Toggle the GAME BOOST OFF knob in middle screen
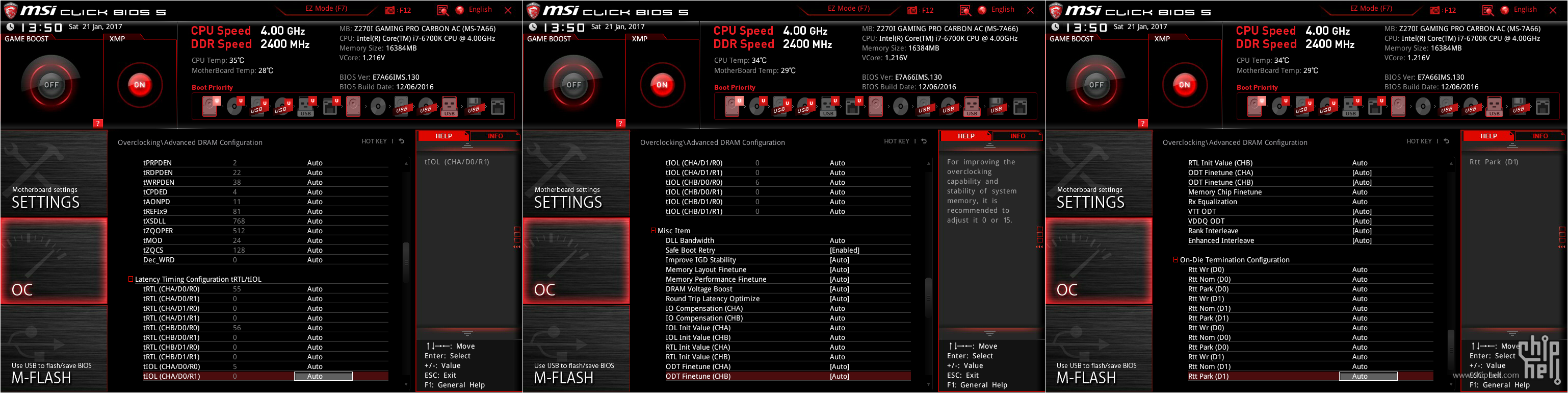The image size is (1568, 393). pyautogui.click(x=573, y=85)
